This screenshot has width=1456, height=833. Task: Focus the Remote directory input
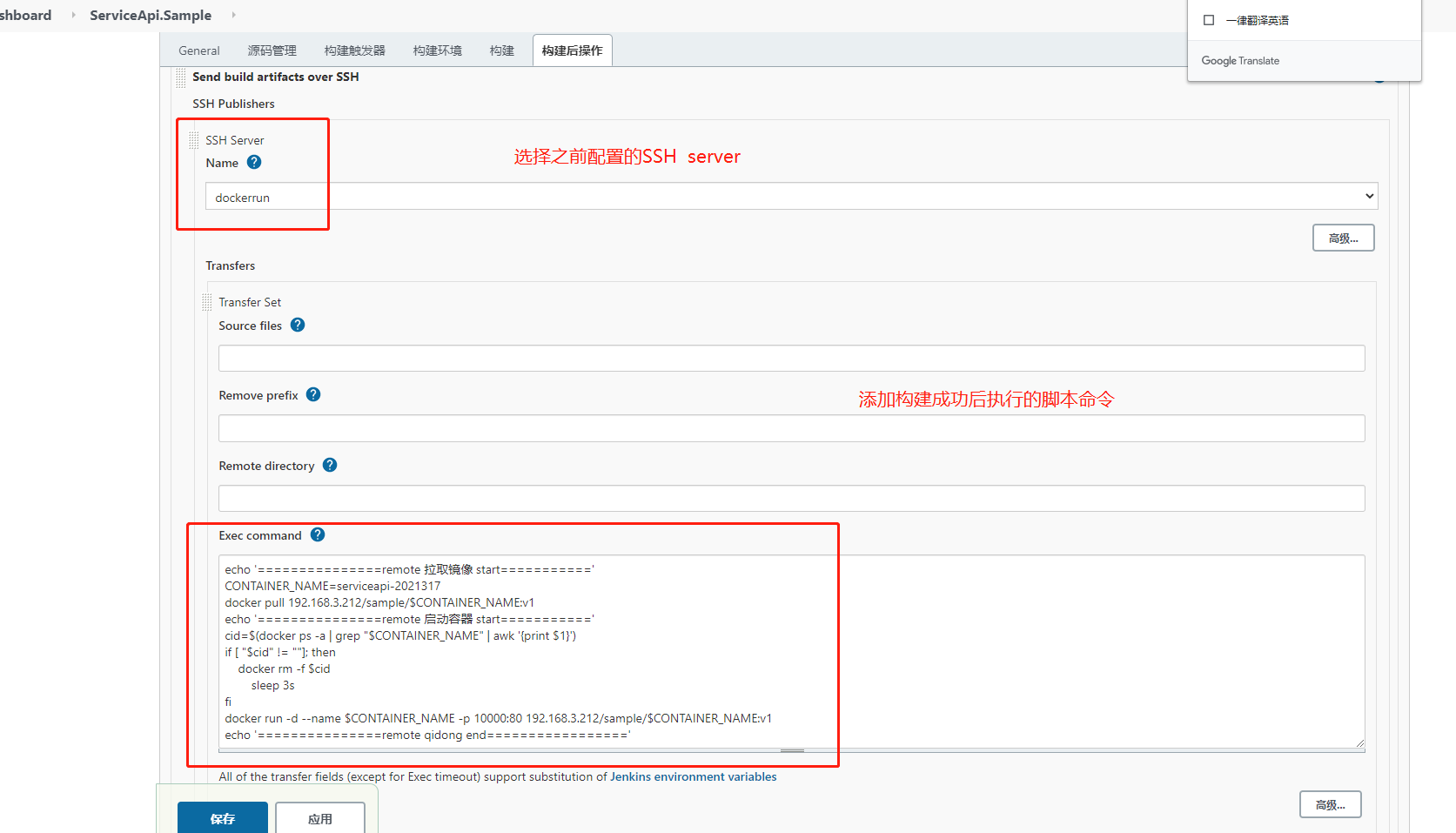tap(791, 498)
